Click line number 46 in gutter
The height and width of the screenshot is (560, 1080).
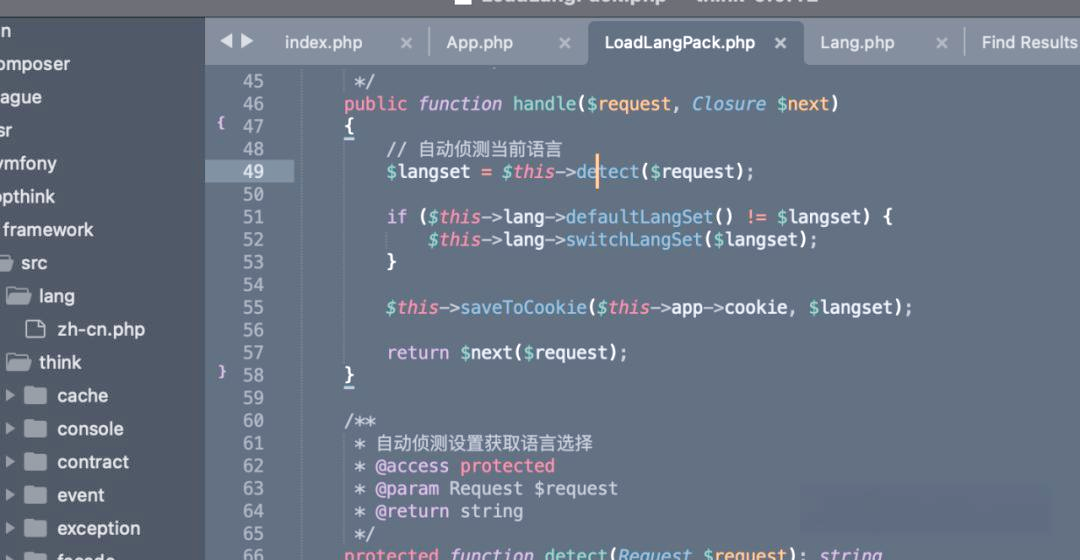[253, 104]
